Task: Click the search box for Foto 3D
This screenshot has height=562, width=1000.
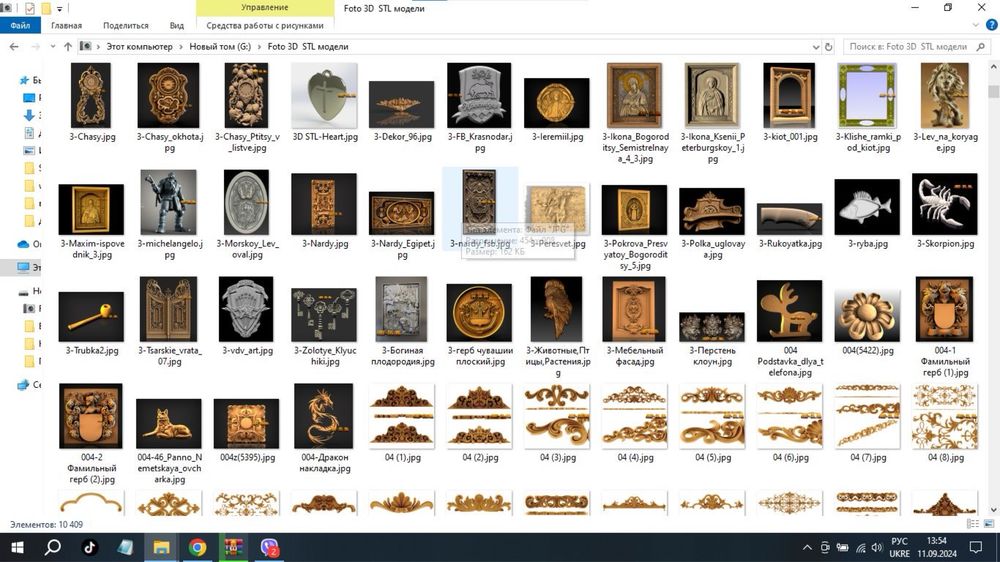Action: (916, 47)
